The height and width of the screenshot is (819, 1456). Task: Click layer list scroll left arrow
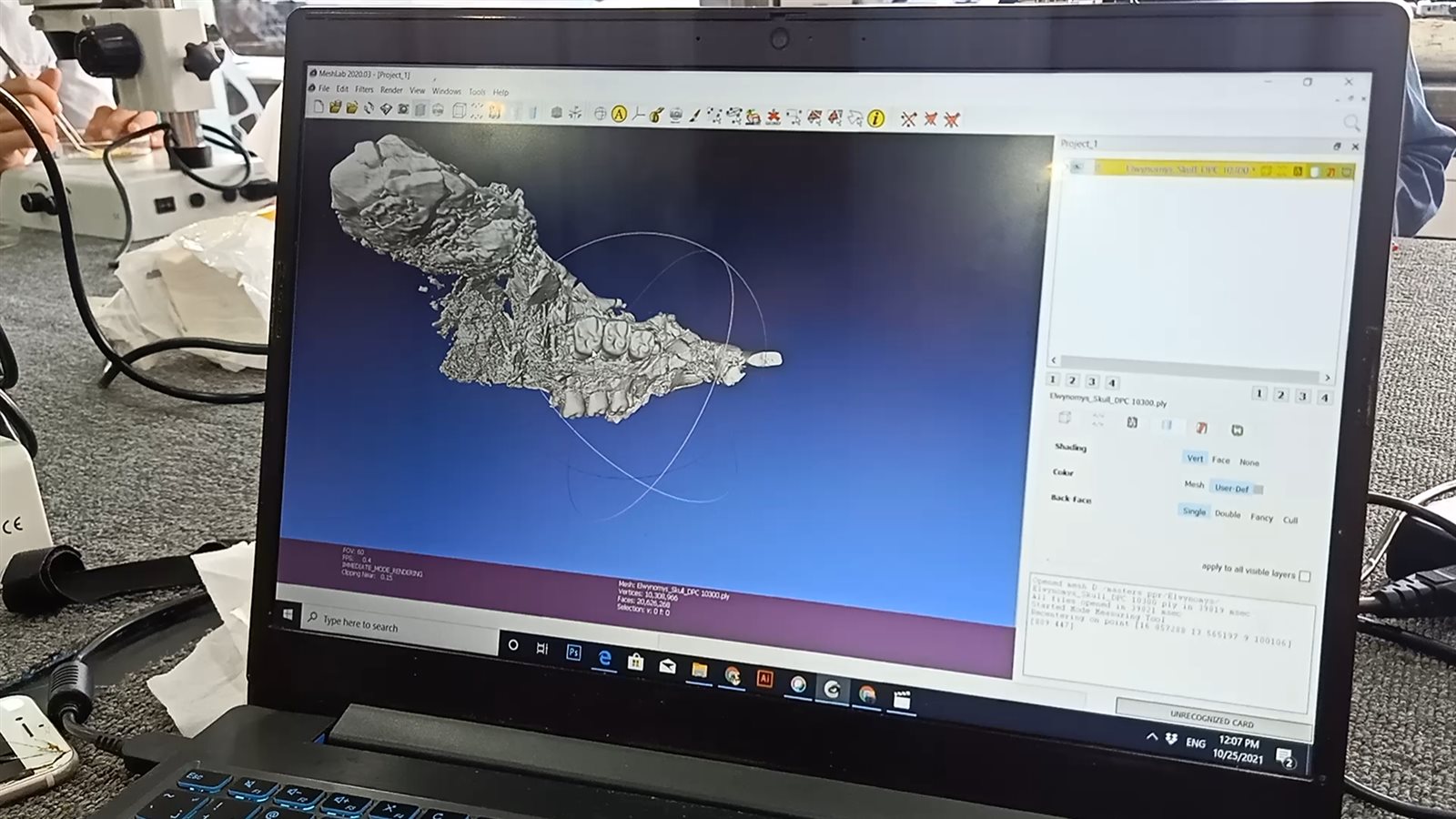click(x=1054, y=360)
